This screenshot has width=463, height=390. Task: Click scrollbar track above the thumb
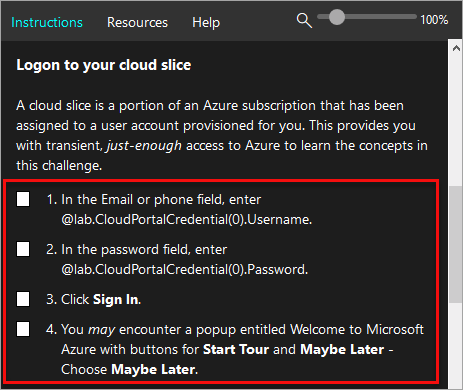pyautogui.click(x=455, y=120)
